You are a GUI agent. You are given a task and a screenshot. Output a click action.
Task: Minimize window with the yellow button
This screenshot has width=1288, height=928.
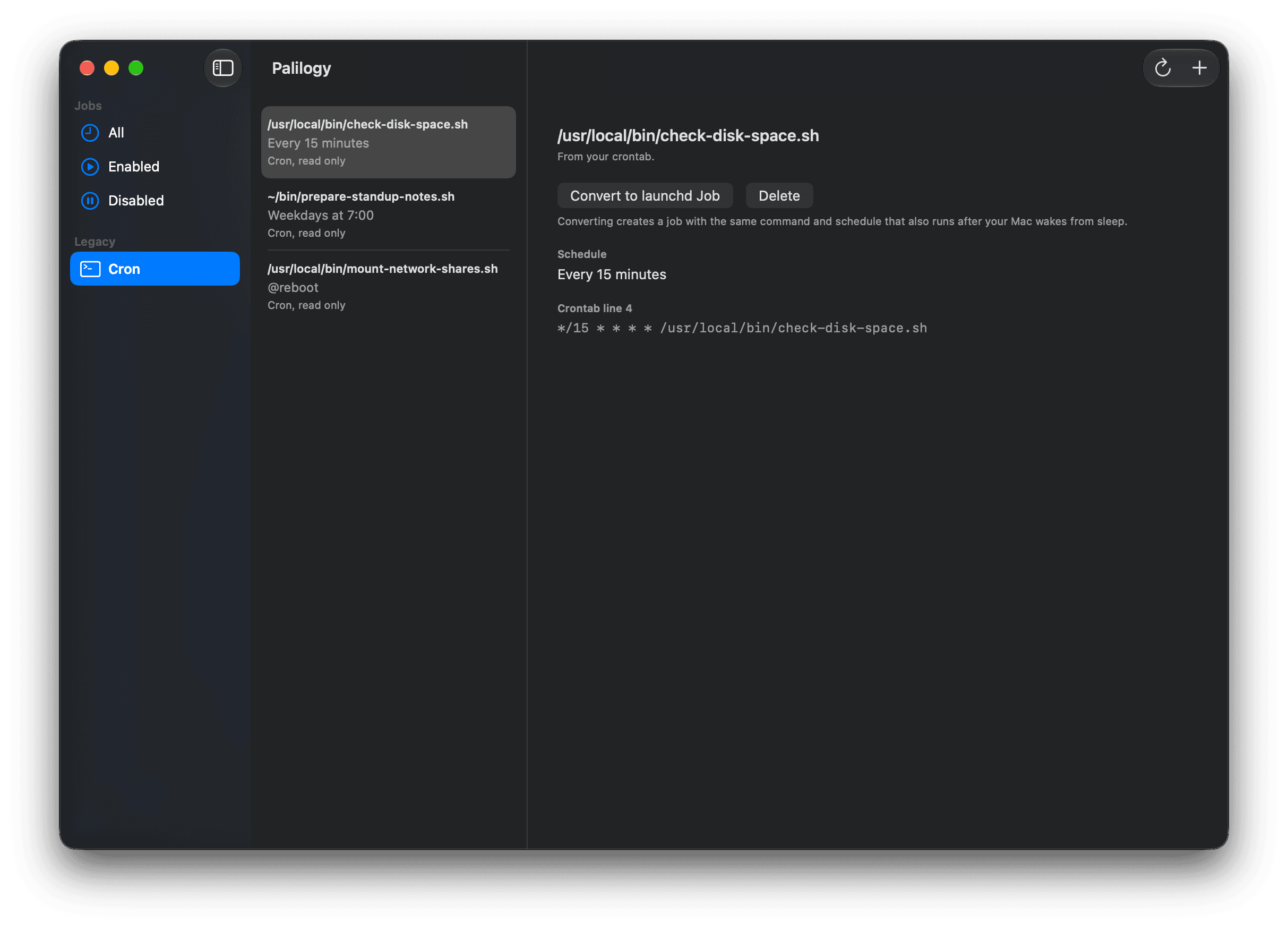tap(111, 68)
